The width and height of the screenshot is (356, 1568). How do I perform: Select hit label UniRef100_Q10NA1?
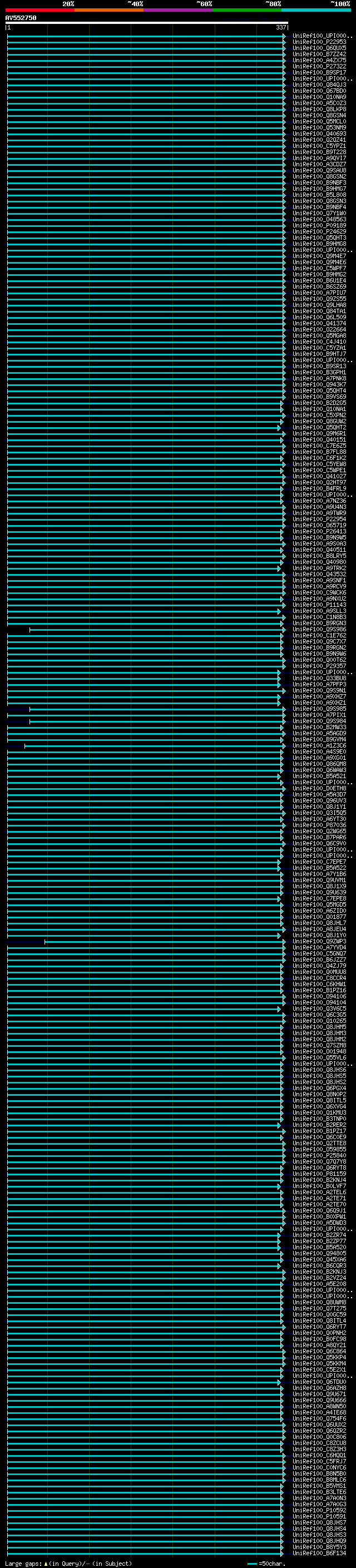(319, 409)
